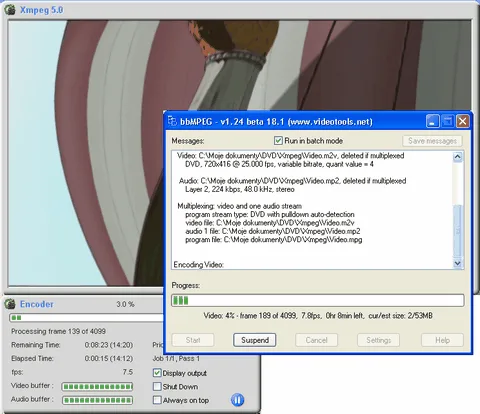Click the Xmpeg 5.0 title bar icon
This screenshot has width=480, height=414.
(x=10, y=10)
